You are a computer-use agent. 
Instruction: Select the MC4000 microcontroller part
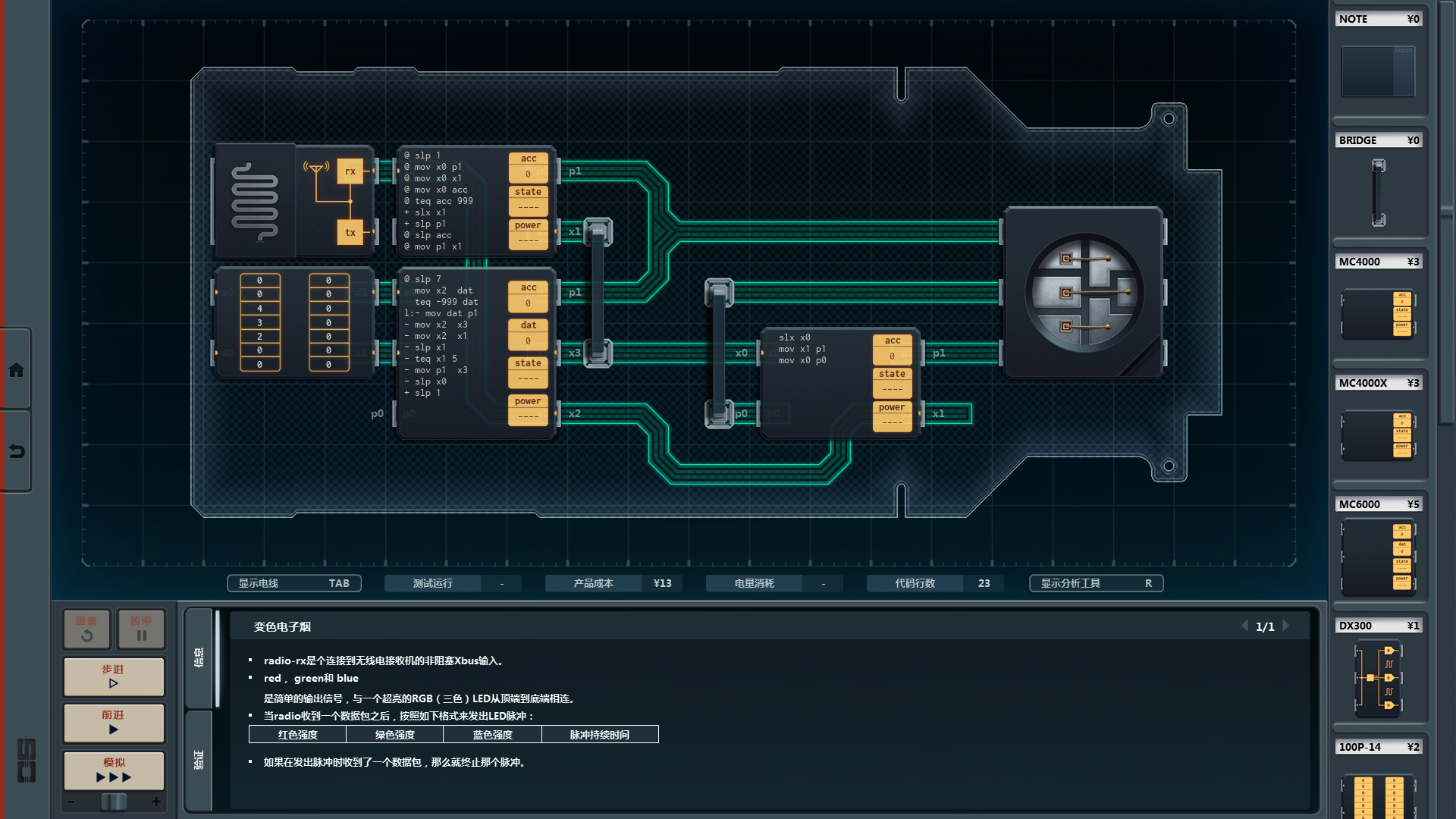pos(1378,313)
